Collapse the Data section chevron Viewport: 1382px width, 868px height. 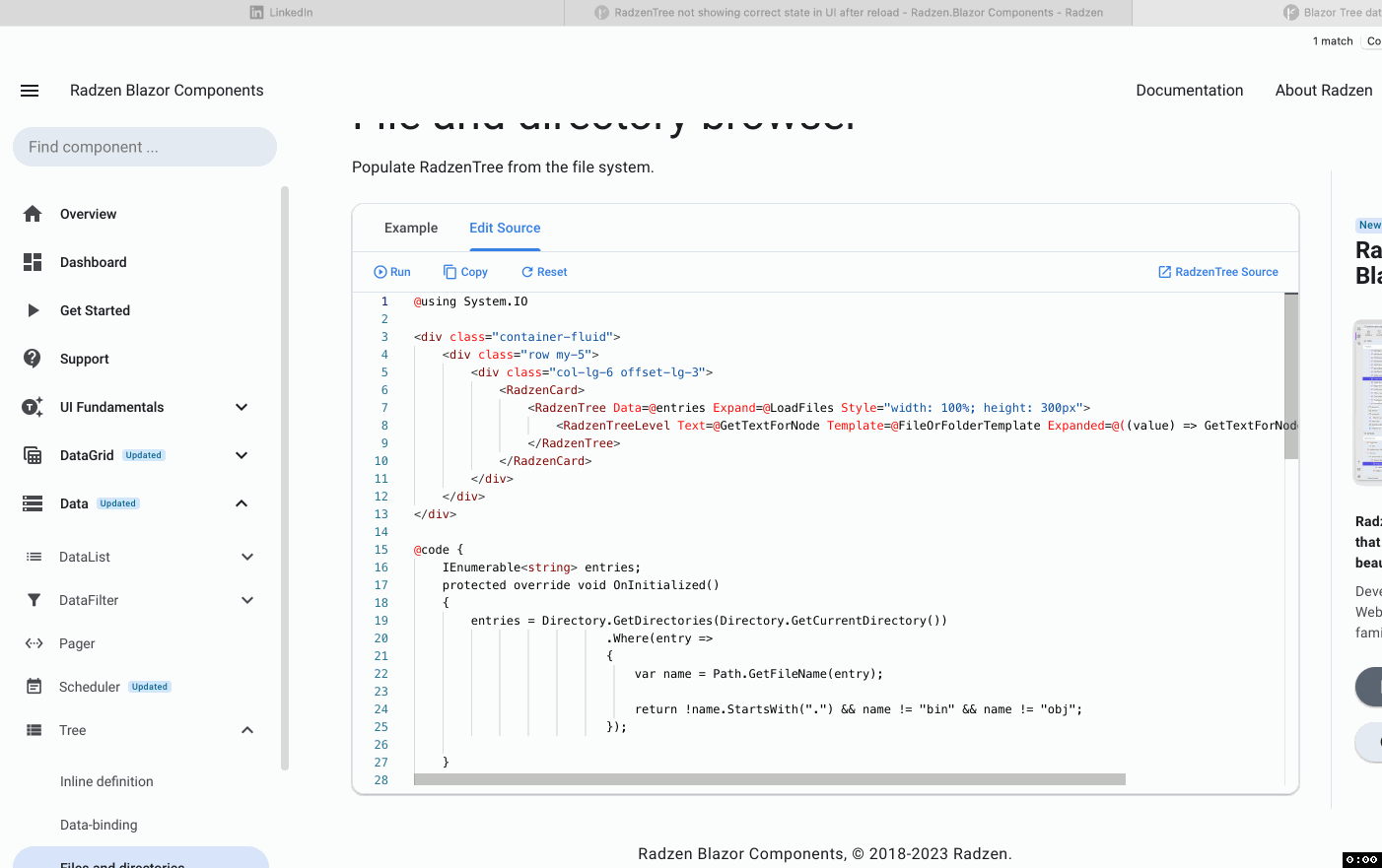point(242,503)
